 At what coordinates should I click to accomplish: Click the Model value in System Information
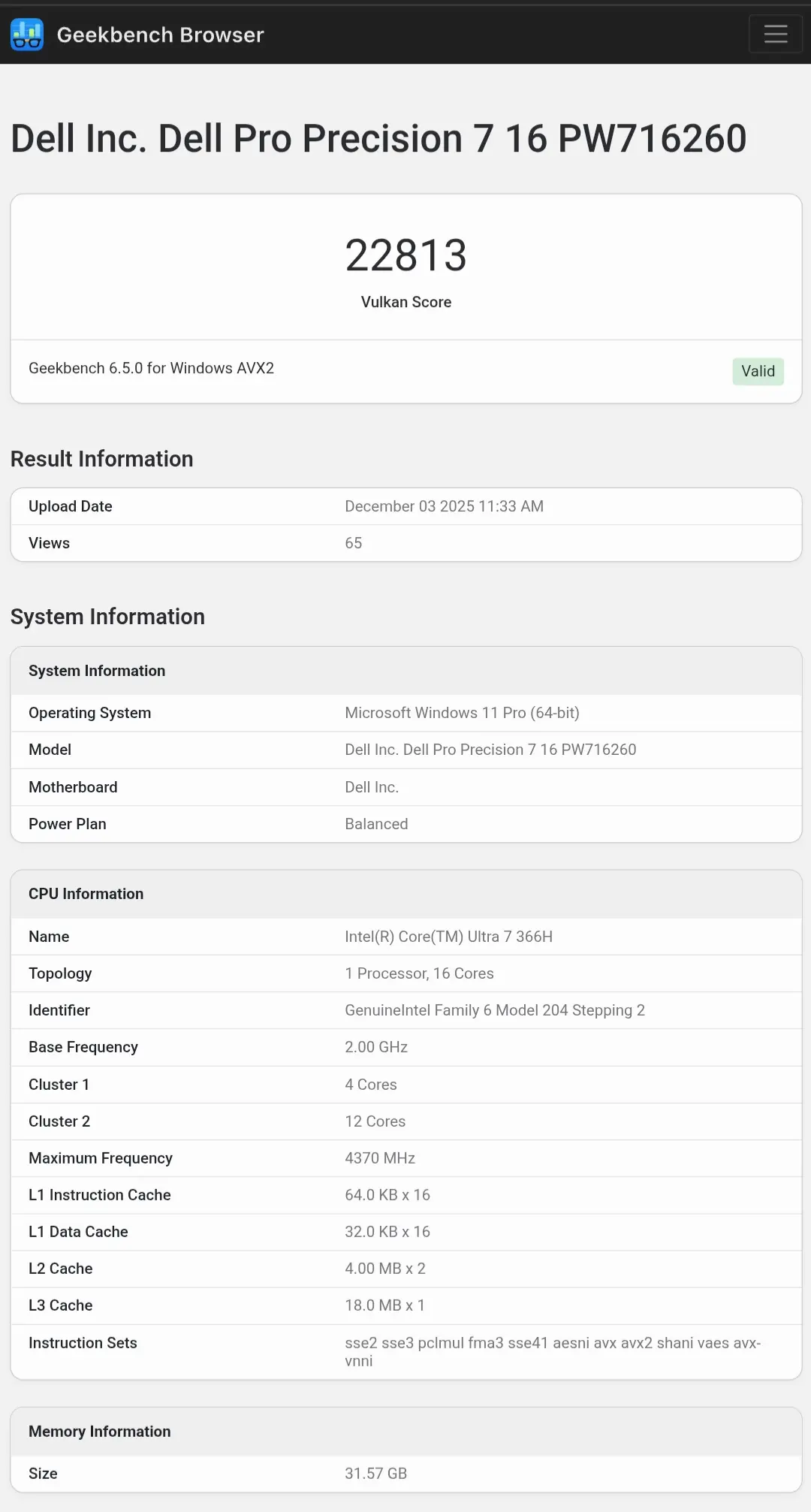click(490, 750)
